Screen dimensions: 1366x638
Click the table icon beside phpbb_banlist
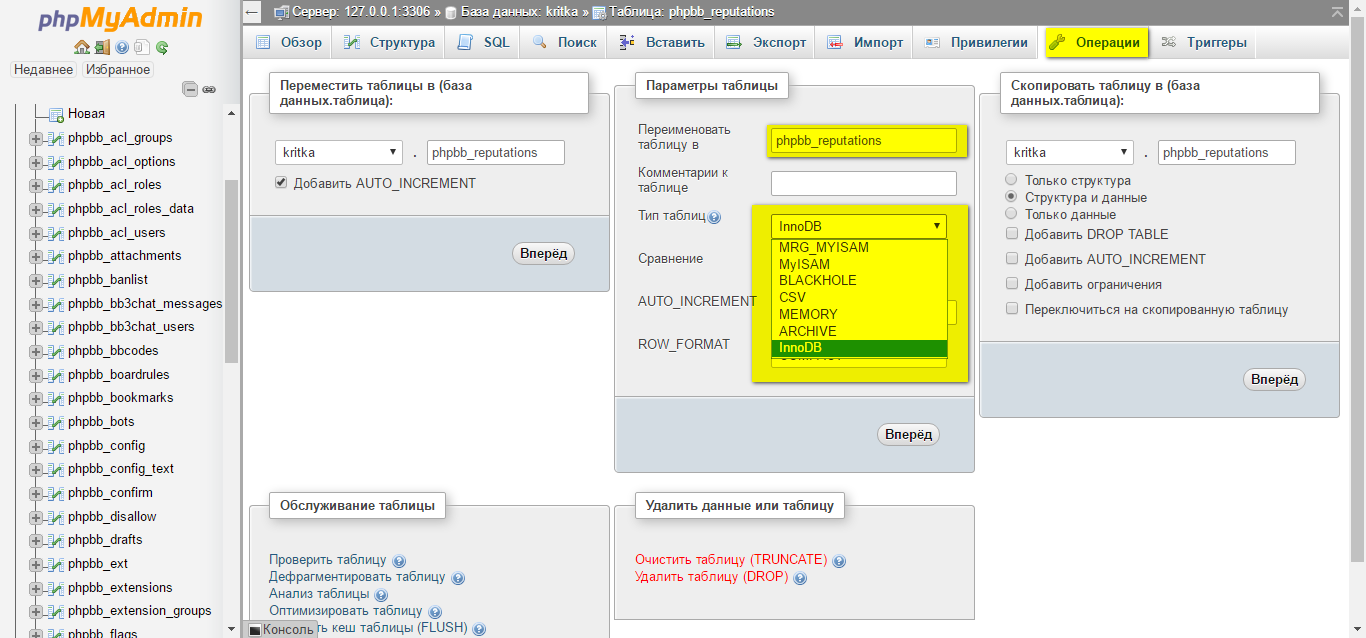(x=56, y=280)
